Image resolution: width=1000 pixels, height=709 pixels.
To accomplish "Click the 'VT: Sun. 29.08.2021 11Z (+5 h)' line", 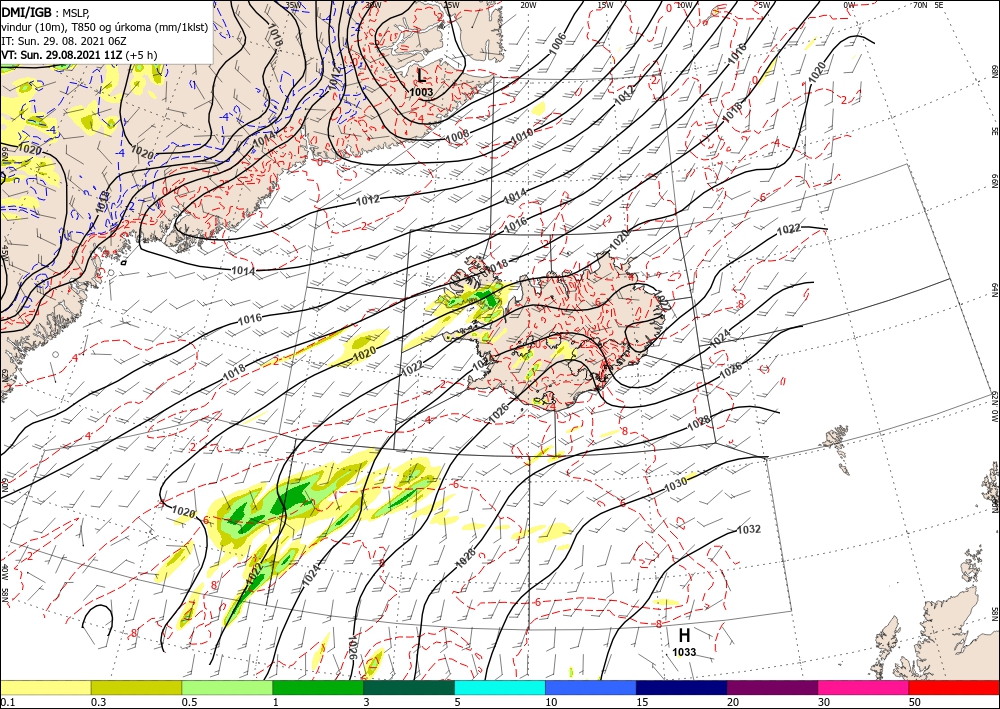I will coord(79,55).
